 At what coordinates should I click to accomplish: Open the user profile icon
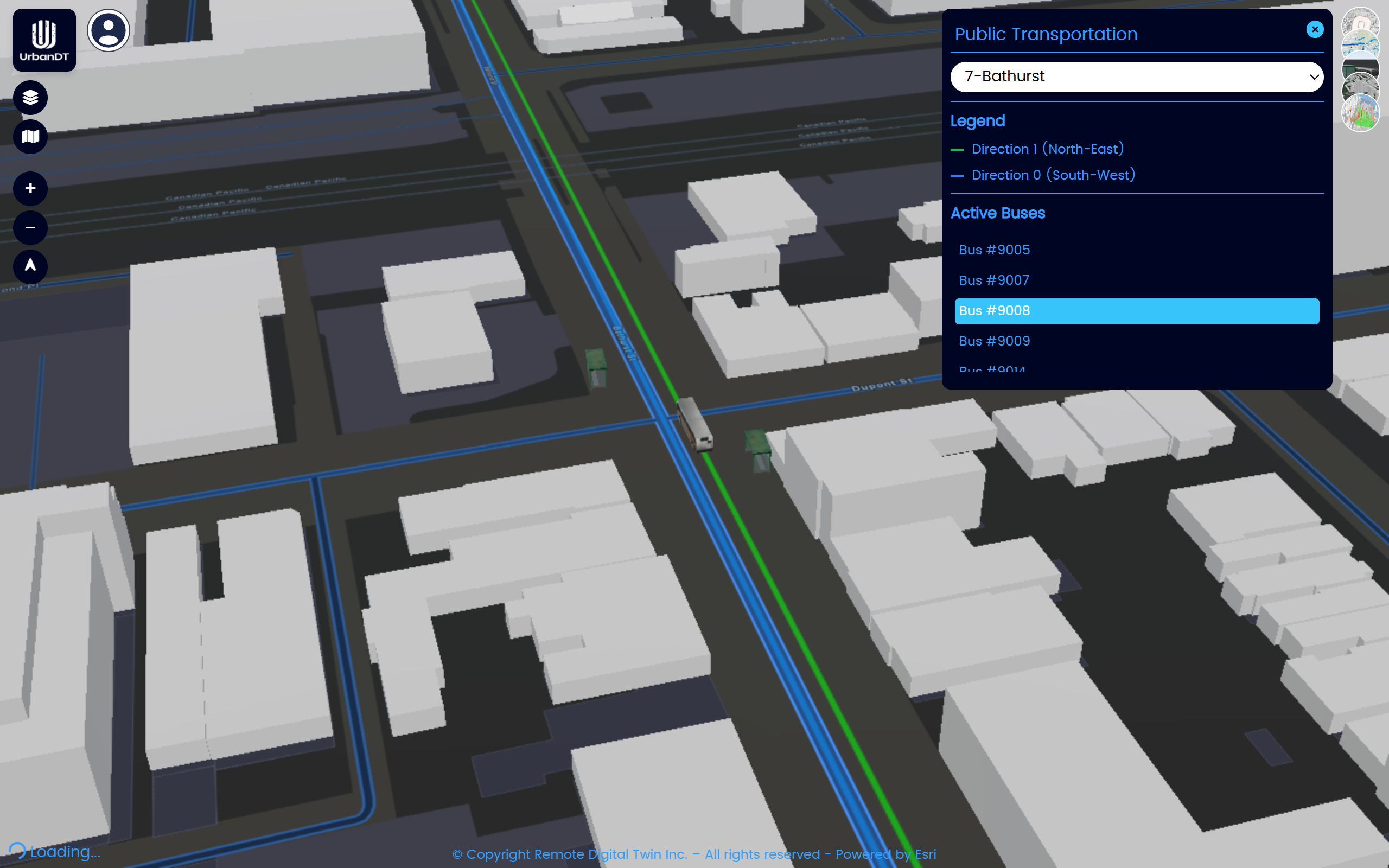tap(109, 30)
